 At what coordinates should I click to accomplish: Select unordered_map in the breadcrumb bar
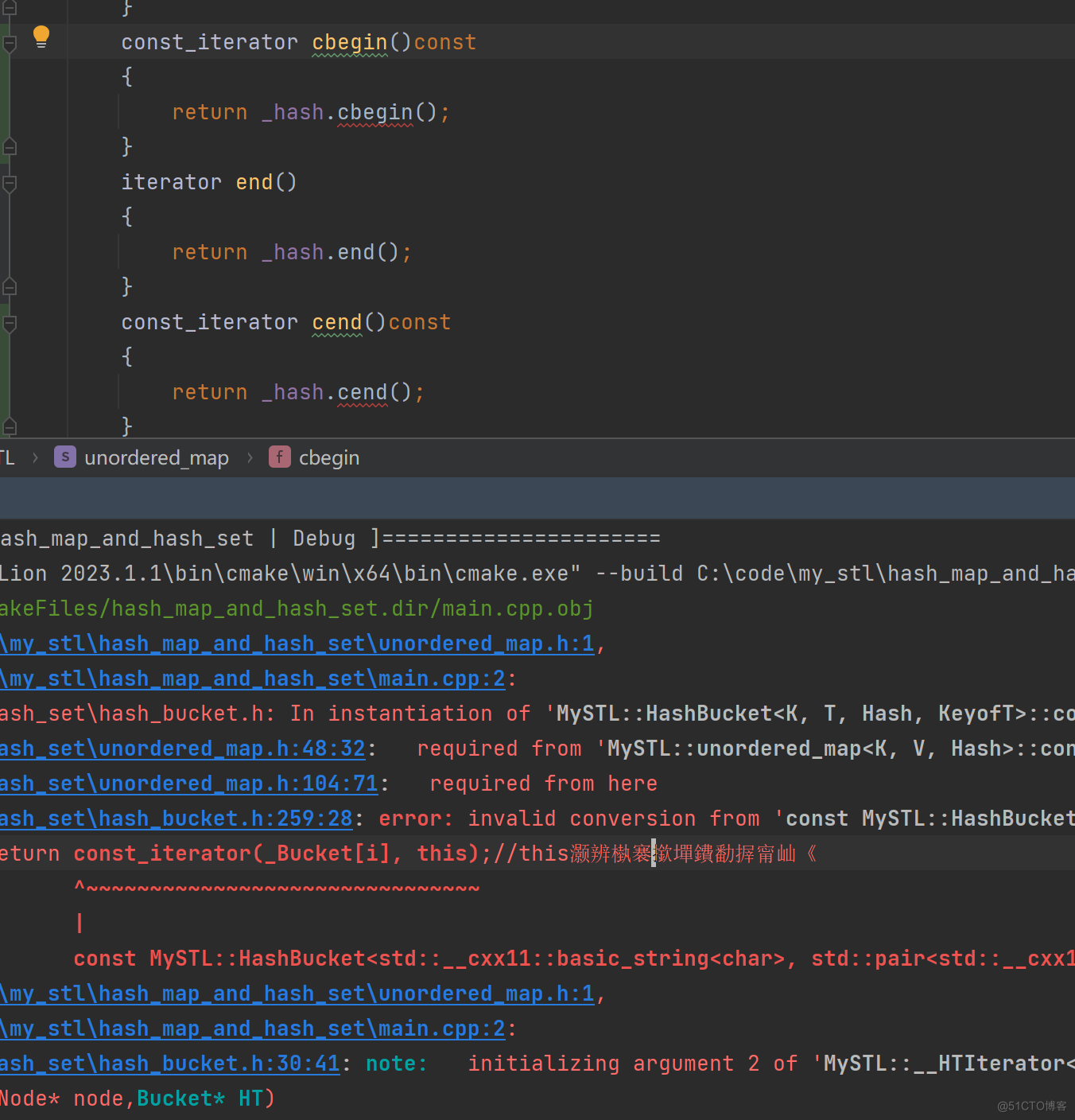click(157, 457)
